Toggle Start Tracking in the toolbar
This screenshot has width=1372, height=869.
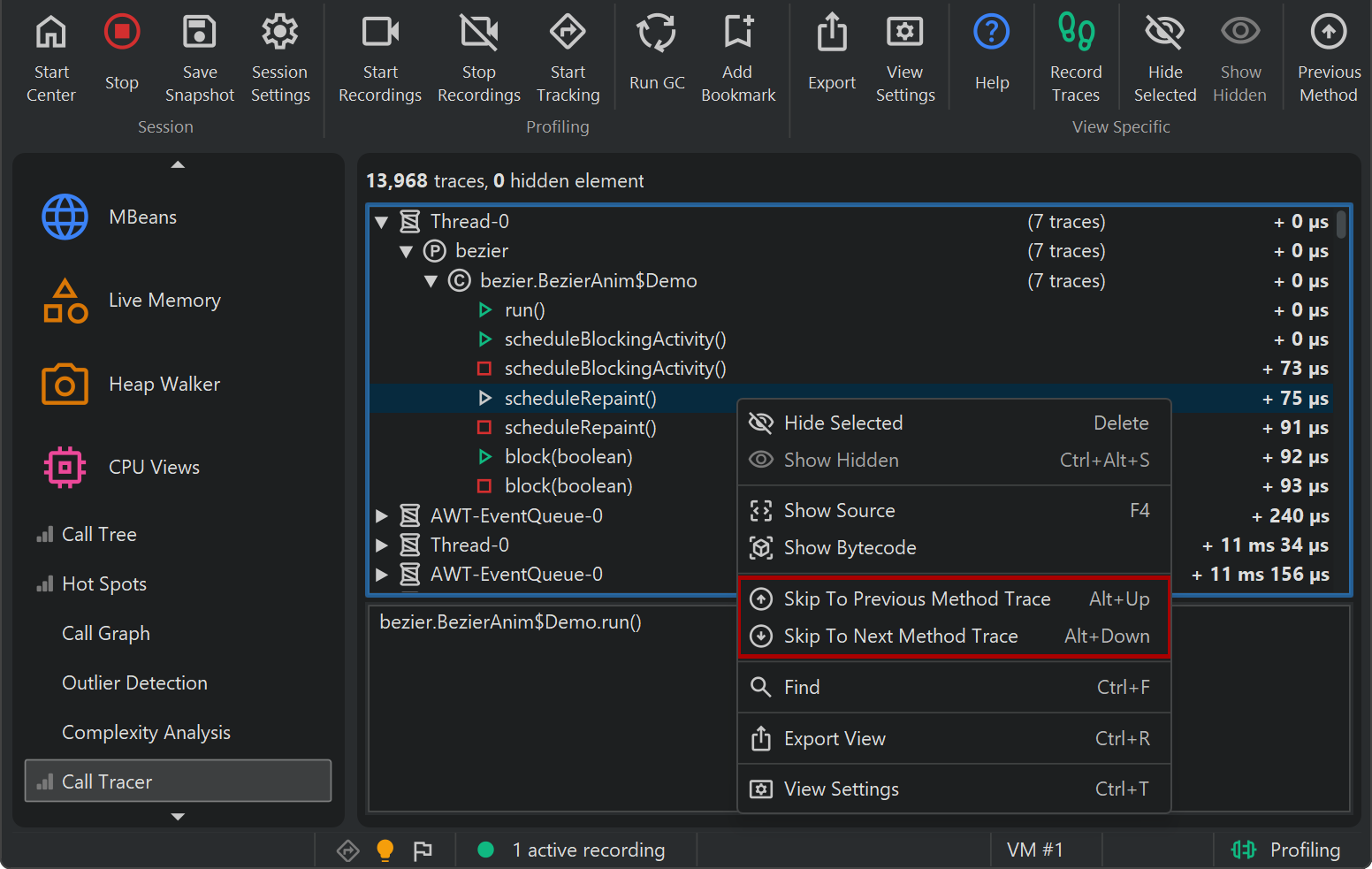click(568, 34)
